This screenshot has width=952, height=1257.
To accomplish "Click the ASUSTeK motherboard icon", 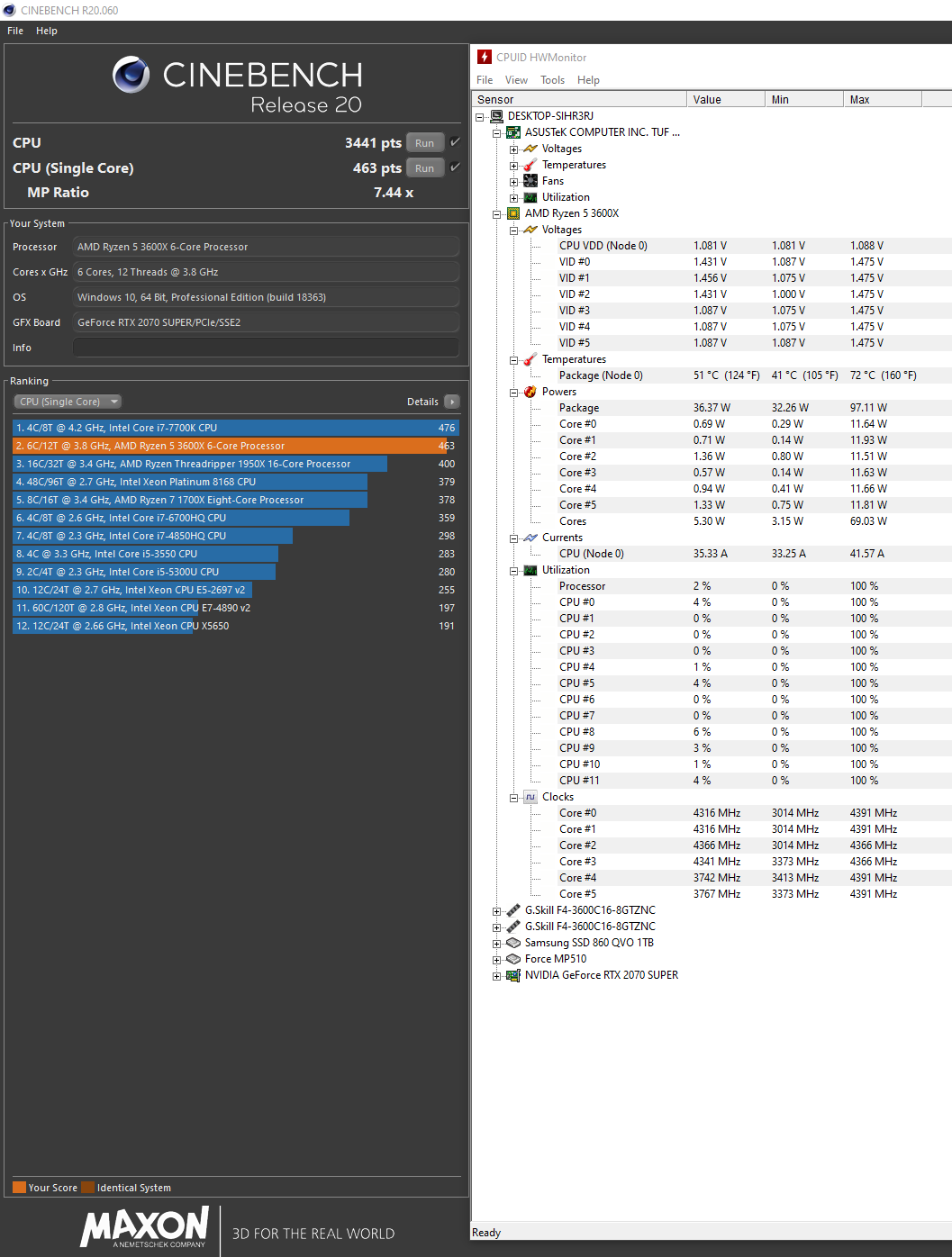I will [513, 132].
